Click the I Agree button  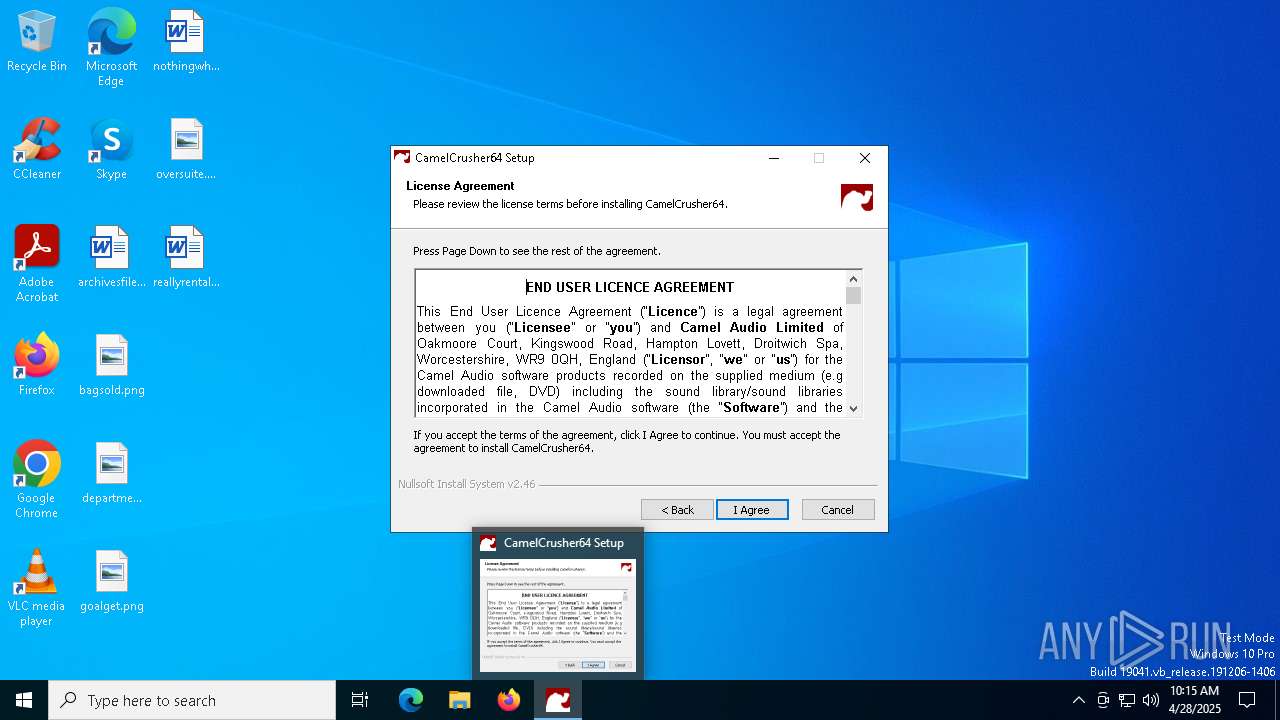tap(752, 510)
